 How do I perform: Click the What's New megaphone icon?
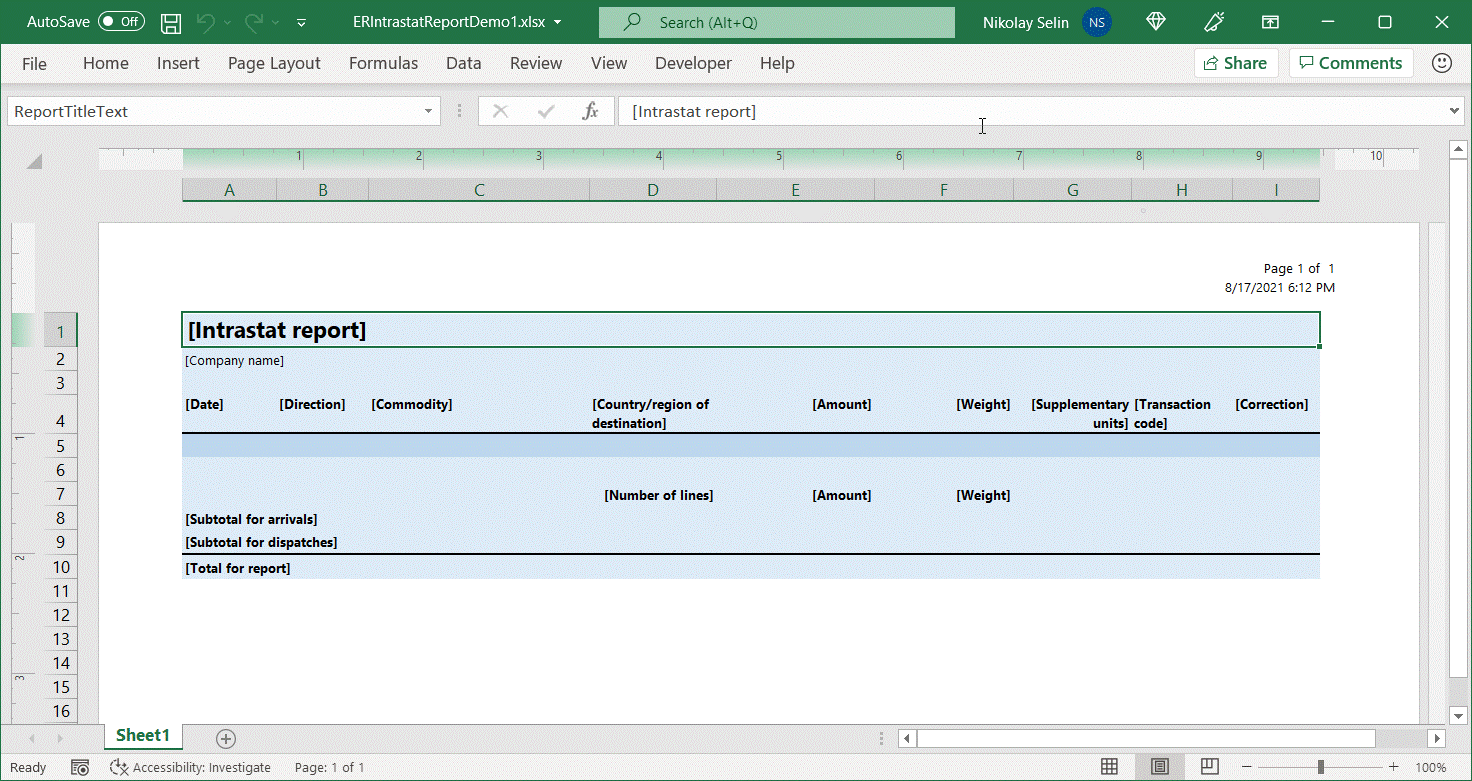1213,21
